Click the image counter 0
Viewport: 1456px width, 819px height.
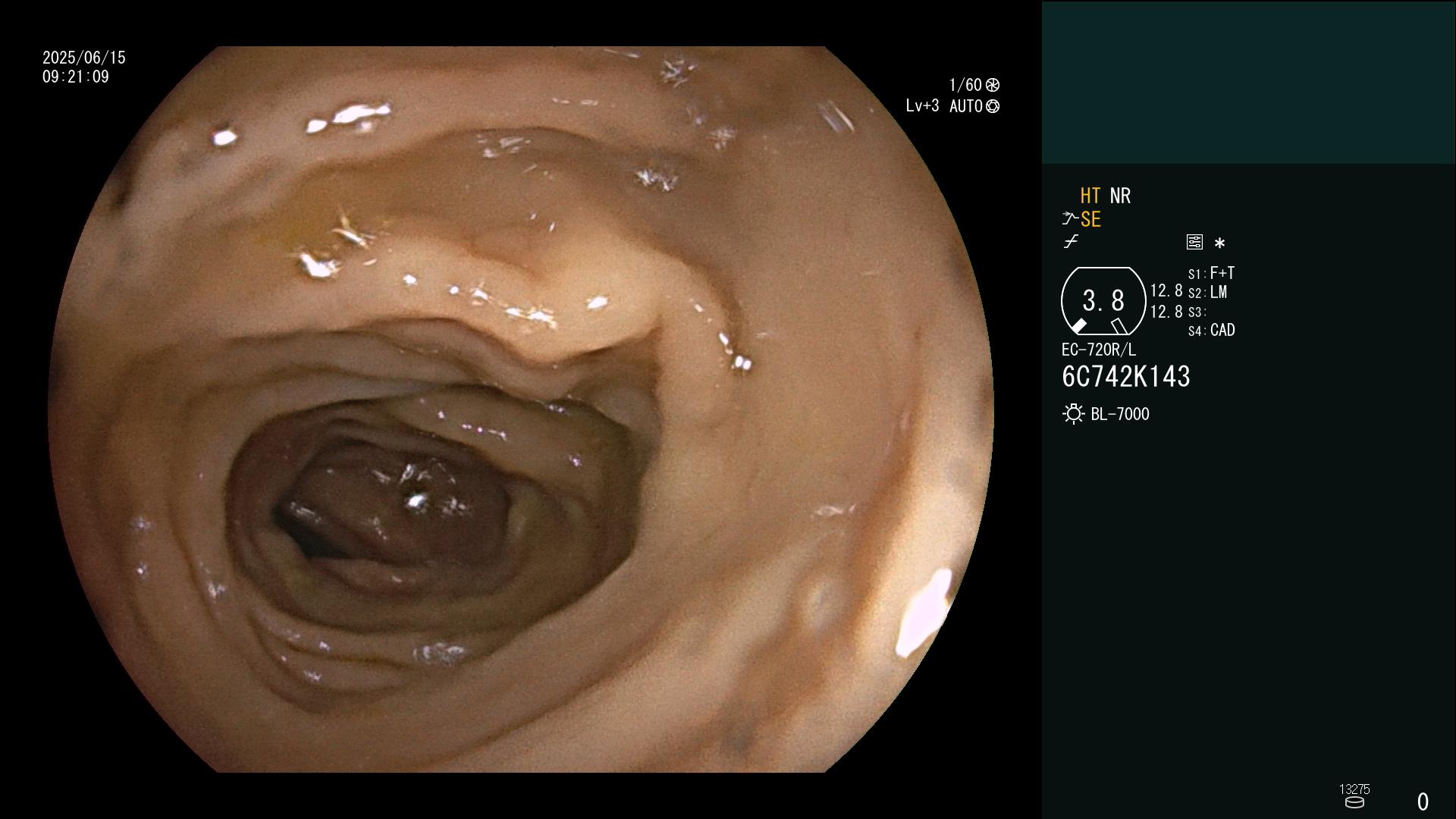pyautogui.click(x=1423, y=802)
